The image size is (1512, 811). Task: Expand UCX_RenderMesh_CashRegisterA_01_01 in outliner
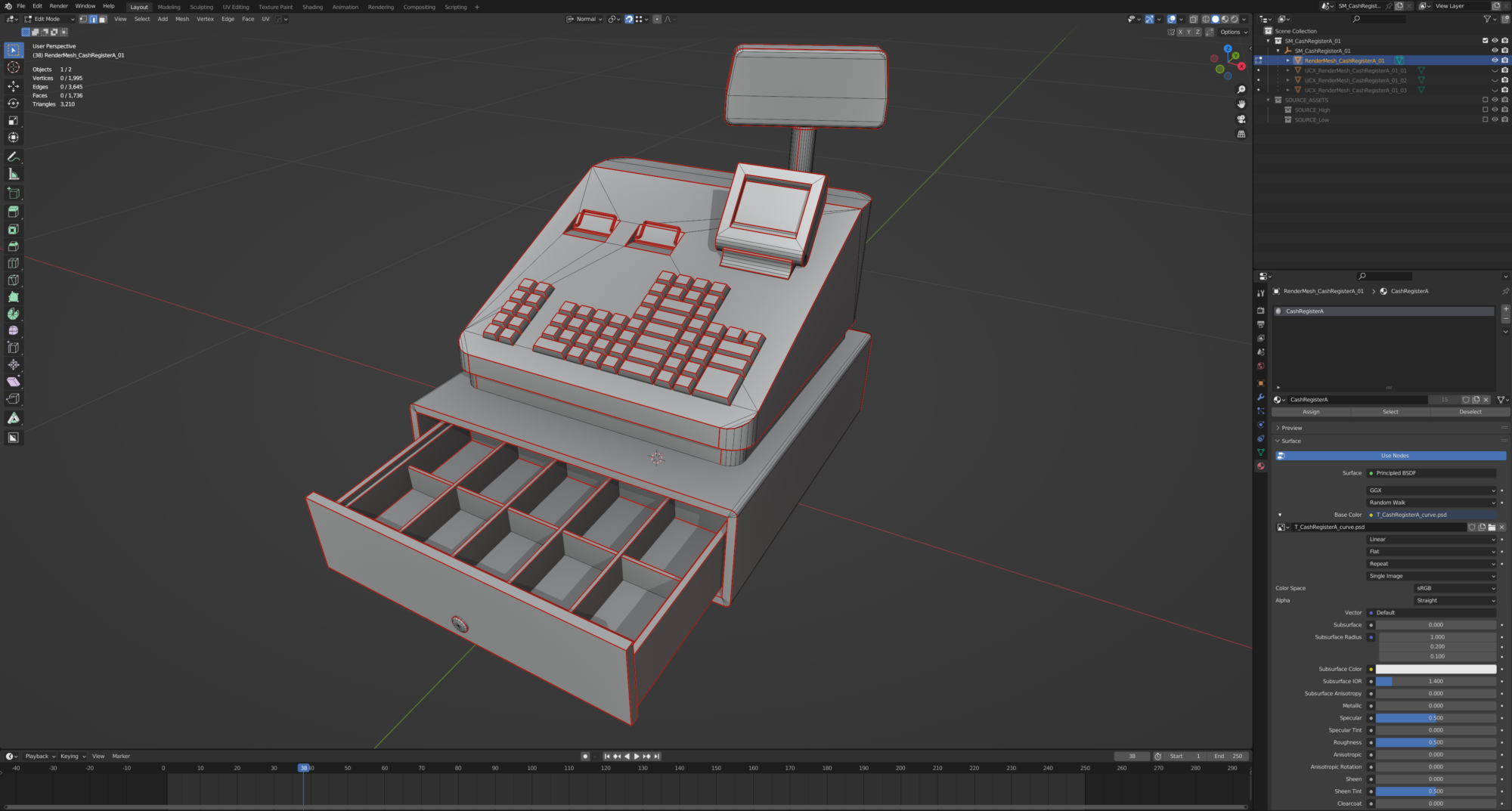(x=1288, y=70)
